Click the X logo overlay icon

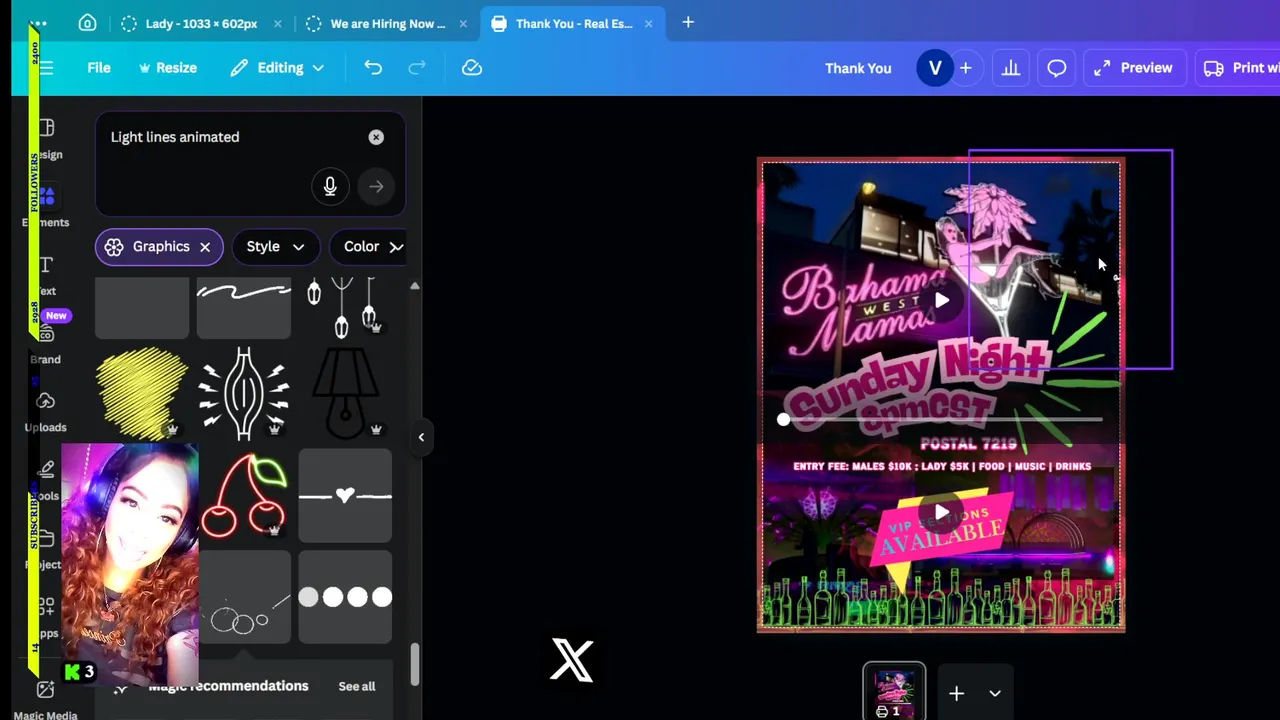coord(572,661)
